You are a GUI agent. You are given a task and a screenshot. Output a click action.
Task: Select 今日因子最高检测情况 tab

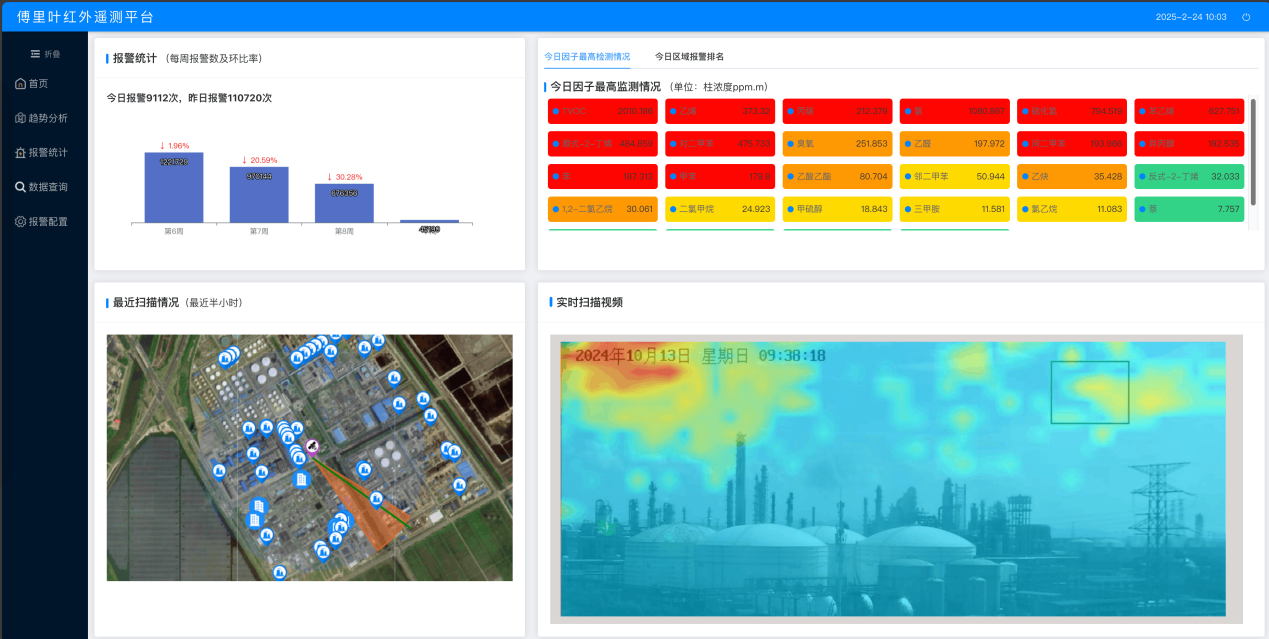pos(587,57)
